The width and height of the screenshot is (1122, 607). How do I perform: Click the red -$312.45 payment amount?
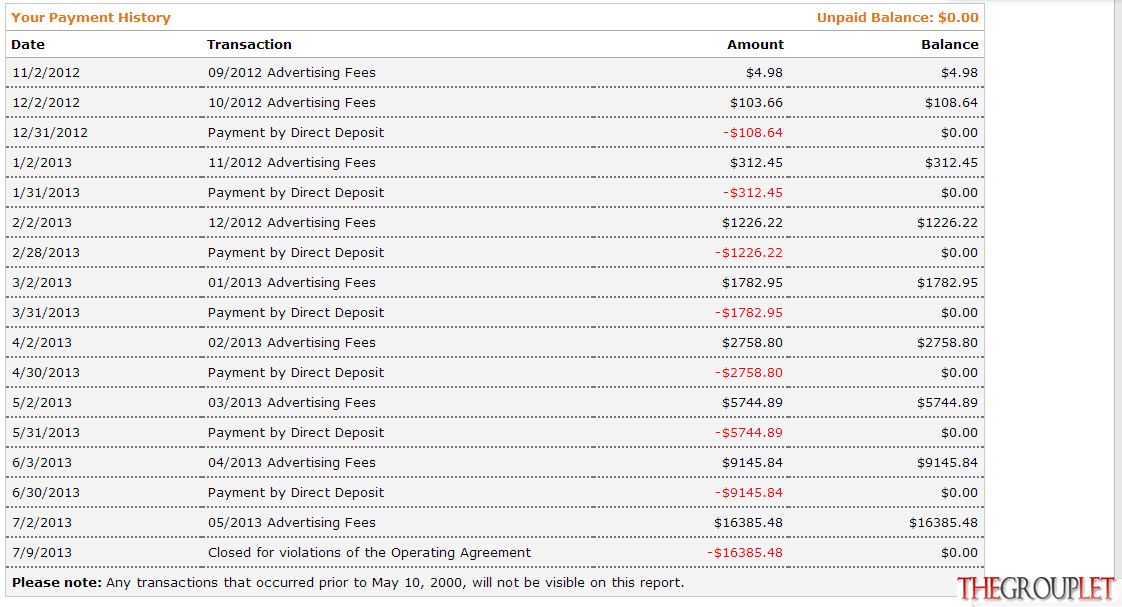pyautogui.click(x=753, y=193)
